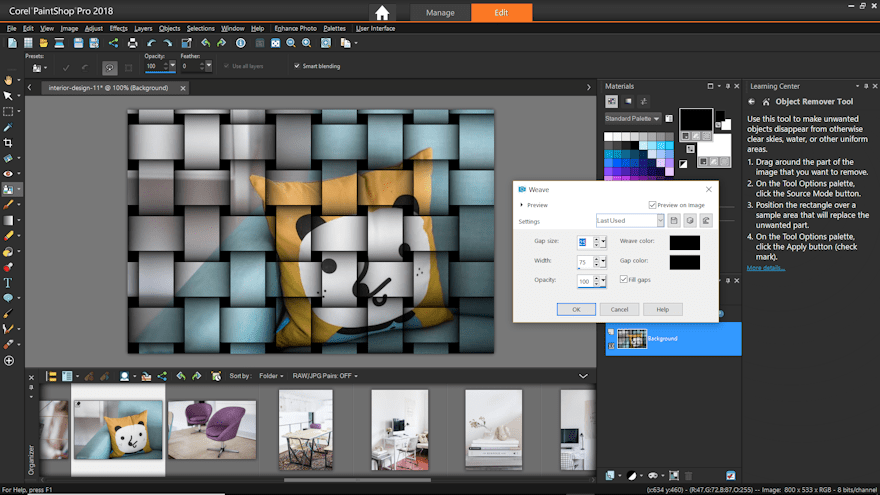Click the Share icon in main toolbar
The width and height of the screenshot is (880, 495).
(112, 43)
